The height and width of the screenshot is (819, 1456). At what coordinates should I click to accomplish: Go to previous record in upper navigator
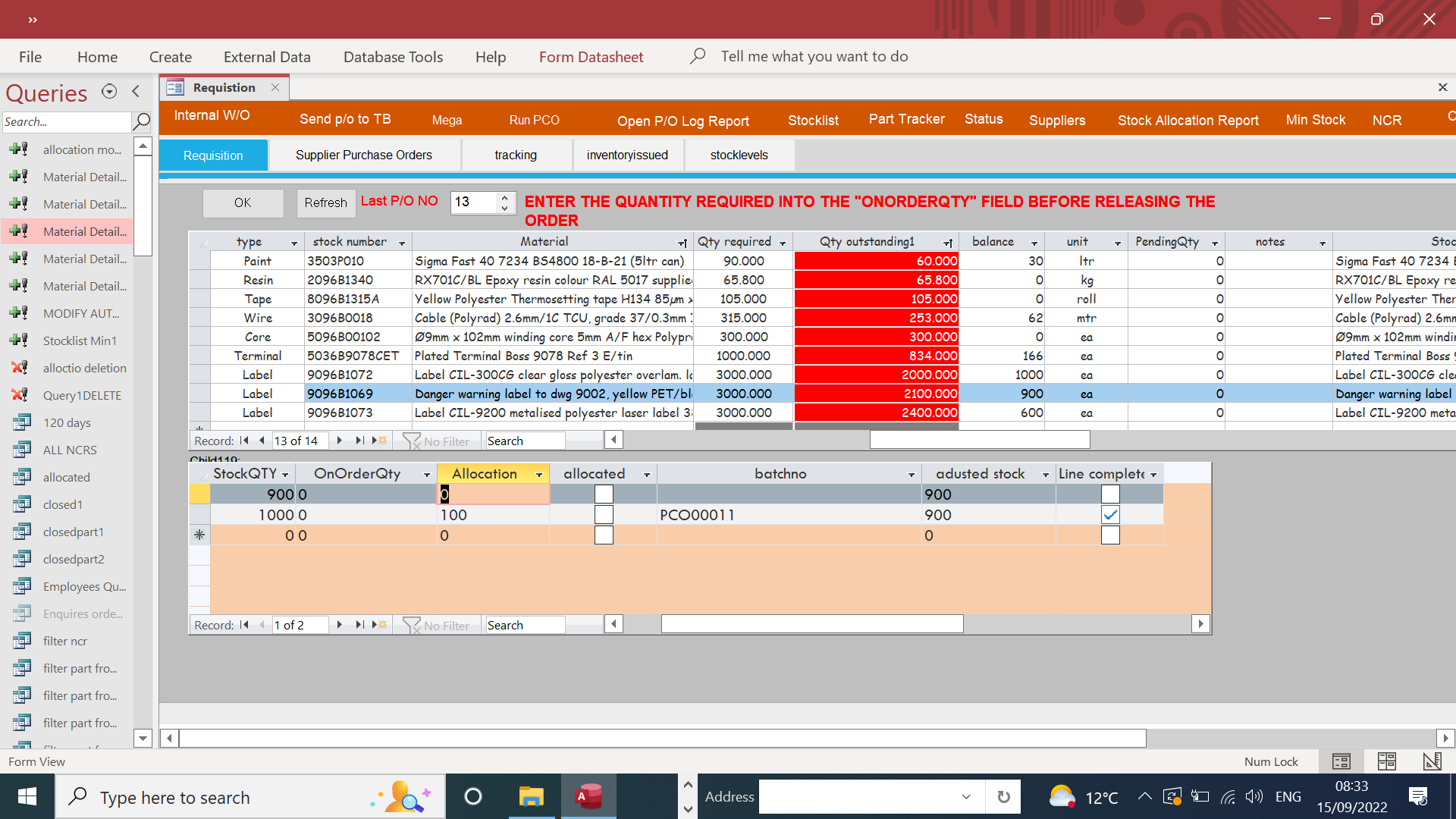(x=262, y=441)
